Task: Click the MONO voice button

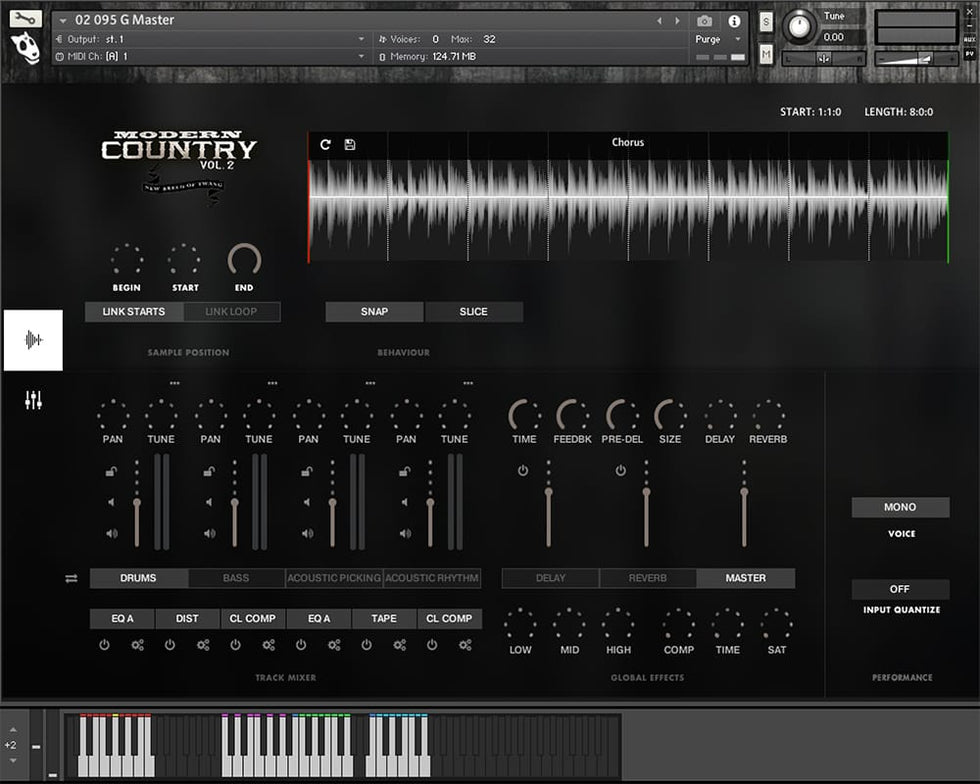Action: pos(900,507)
